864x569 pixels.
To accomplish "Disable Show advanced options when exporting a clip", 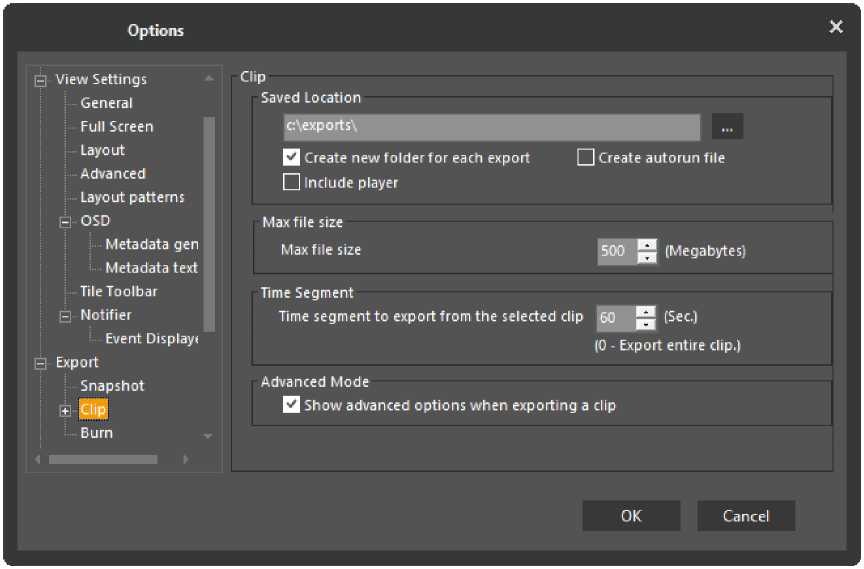I will point(292,405).
